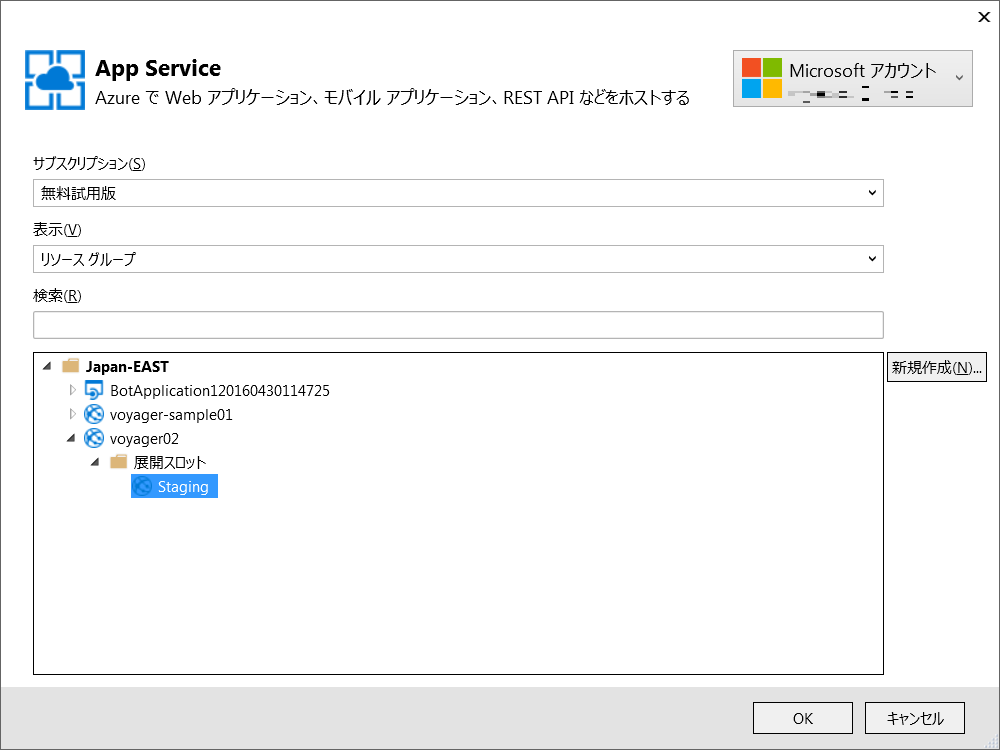Click the voyager-sample01 web app icon
This screenshot has height=750, width=1000.
coord(94,415)
